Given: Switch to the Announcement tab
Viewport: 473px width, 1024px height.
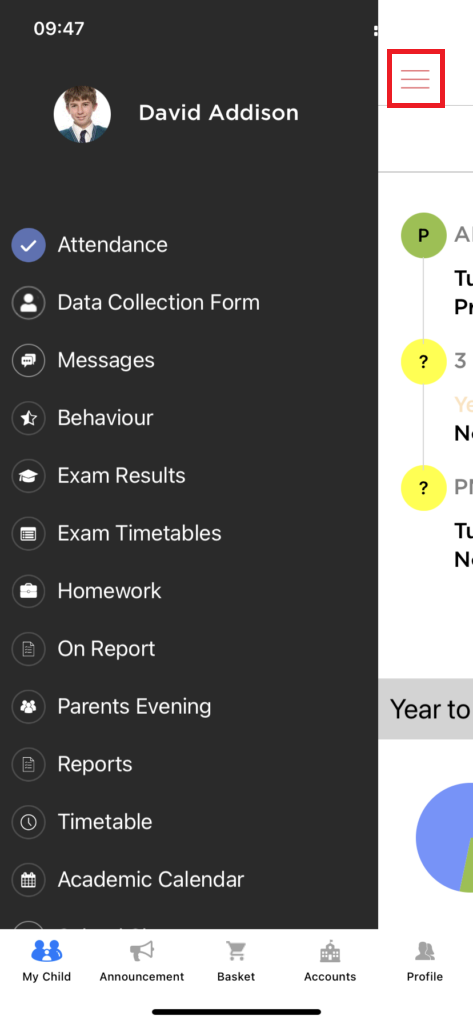Looking at the screenshot, I should point(142,961).
